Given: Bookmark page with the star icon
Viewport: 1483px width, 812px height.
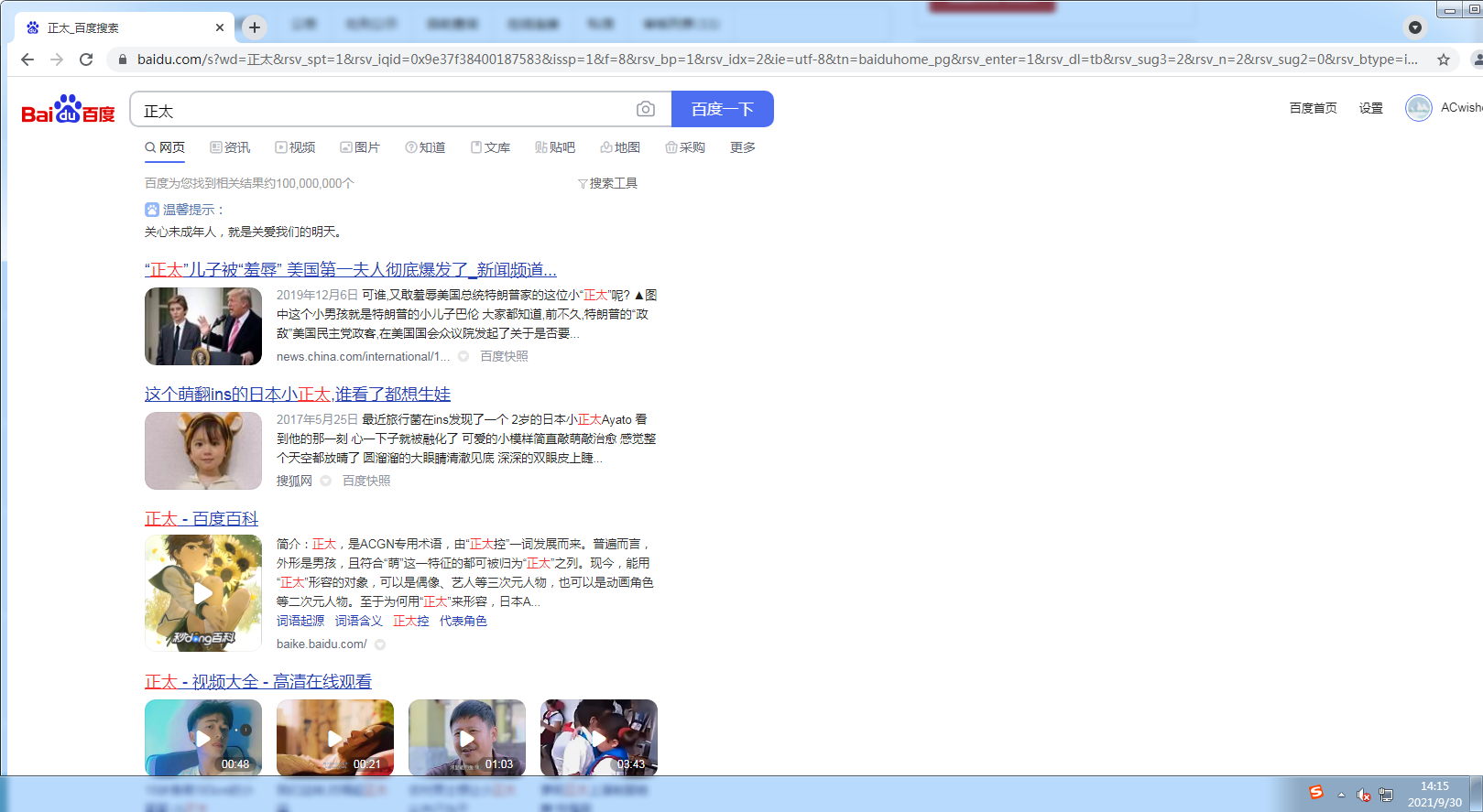Looking at the screenshot, I should click(1444, 60).
